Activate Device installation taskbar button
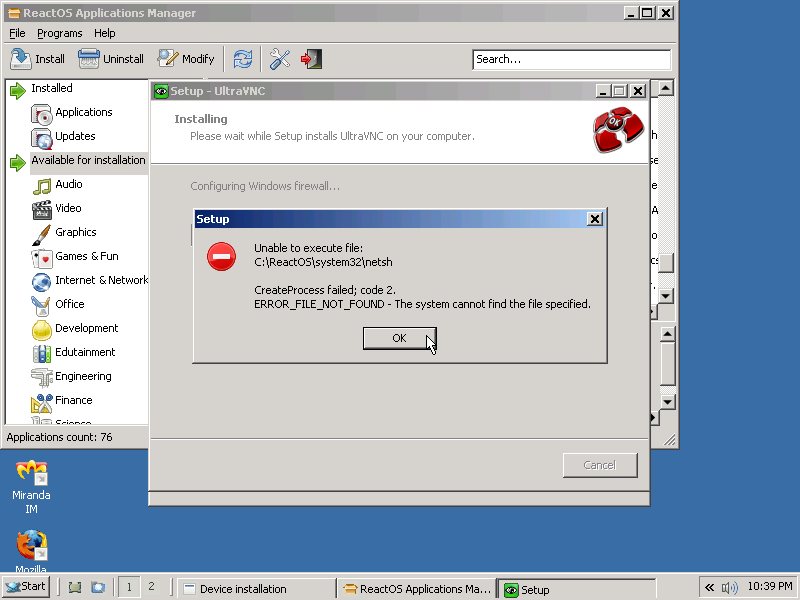This screenshot has height=600, width=800. pos(257,589)
